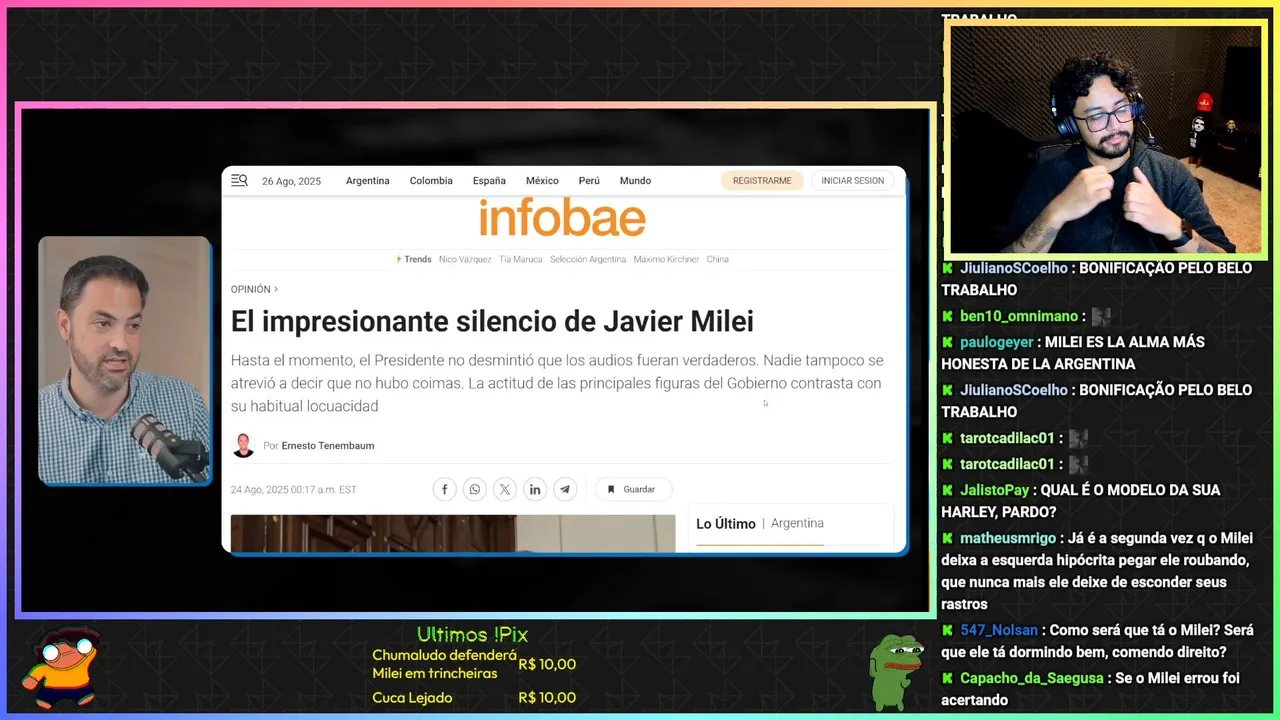Open the Nico Vázquez trend link

click(465, 259)
